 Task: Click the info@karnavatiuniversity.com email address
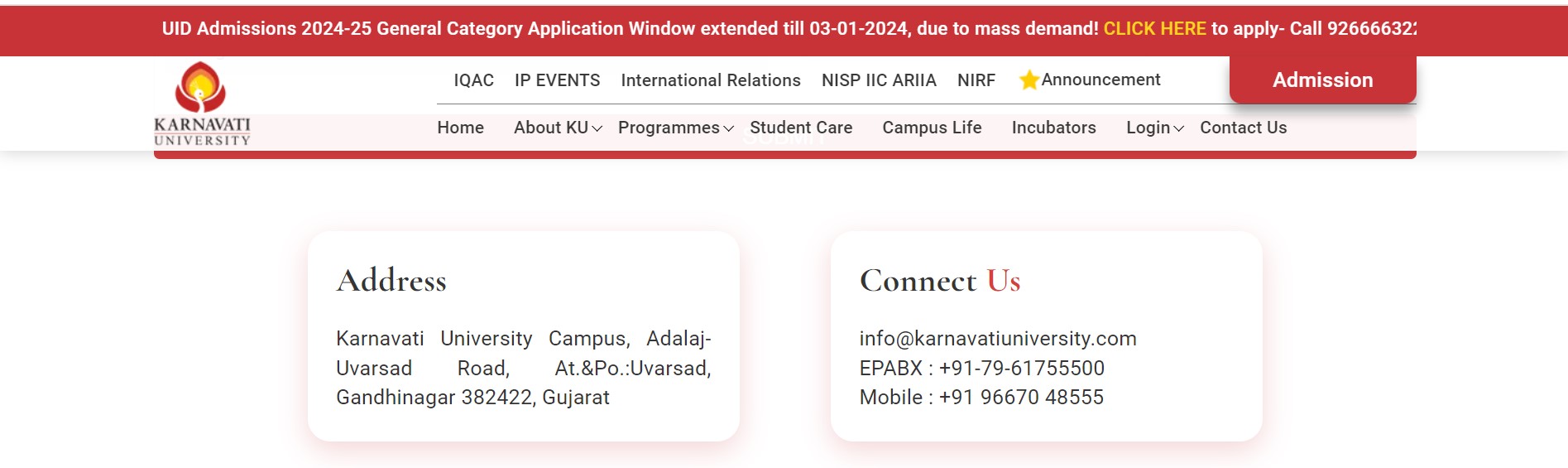click(x=997, y=339)
